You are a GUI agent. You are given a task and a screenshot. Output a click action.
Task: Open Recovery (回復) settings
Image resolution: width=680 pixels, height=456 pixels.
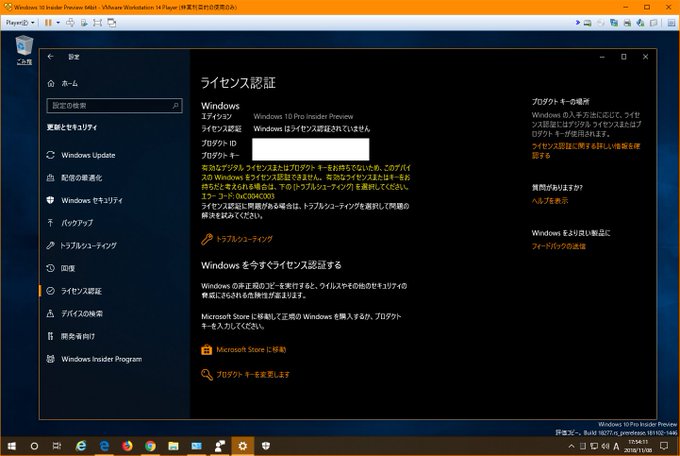tap(61, 268)
